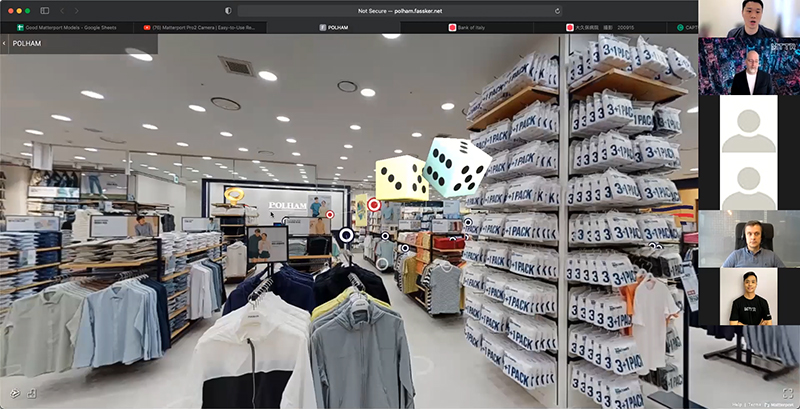Go forward with Safari's forward arrow

77,11
